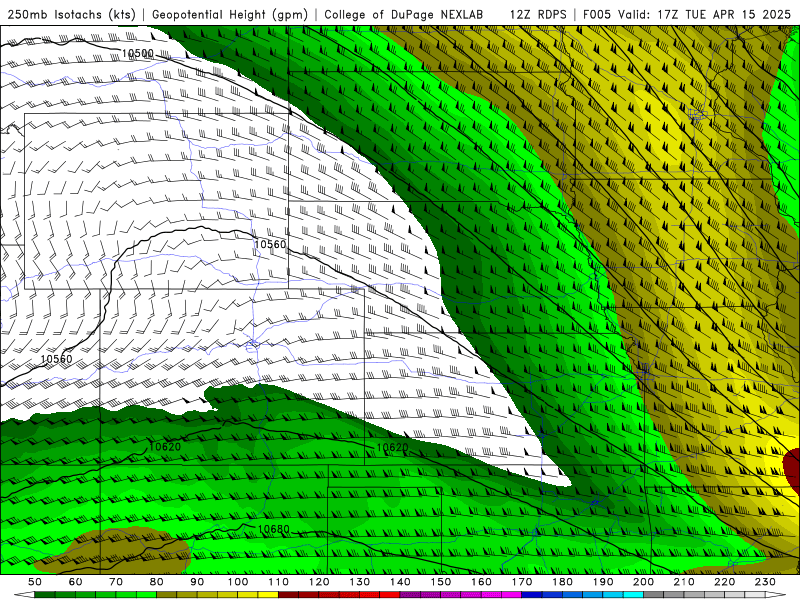Click the 10620 contour label left of the blue river line
This screenshot has height=600, width=800.
165,446
